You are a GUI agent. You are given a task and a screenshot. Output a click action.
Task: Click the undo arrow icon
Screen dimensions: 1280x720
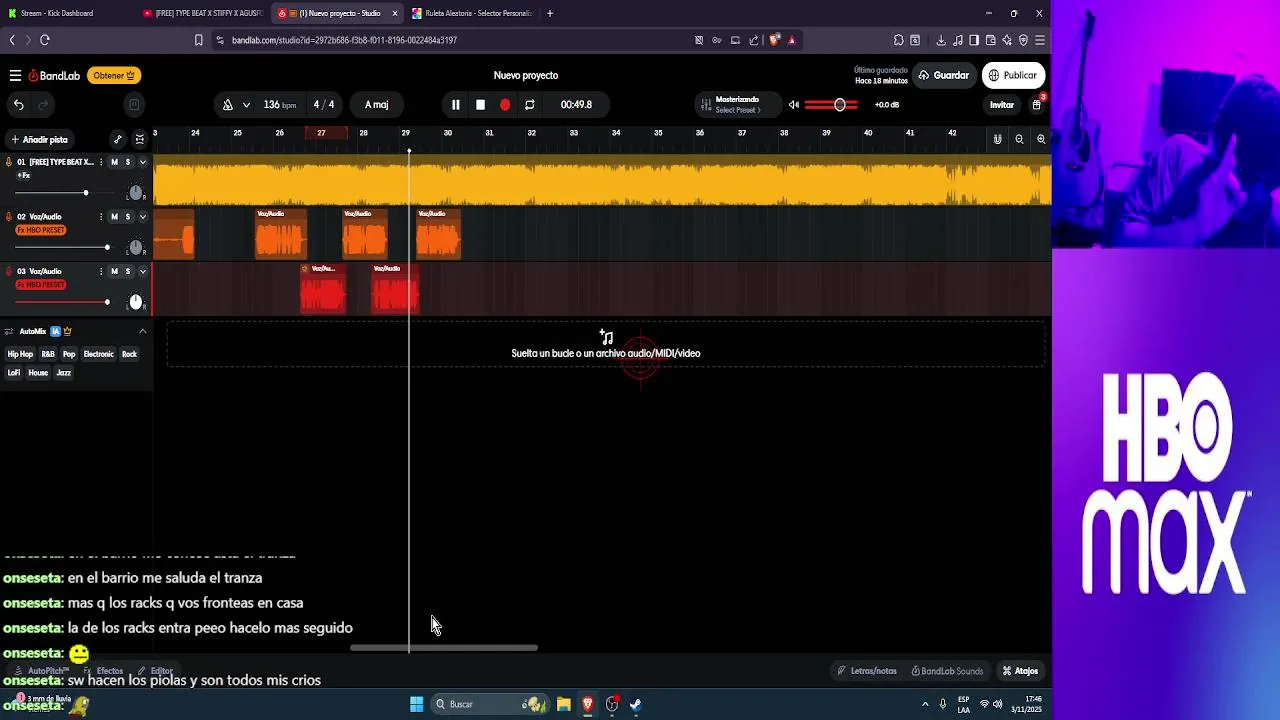click(x=19, y=104)
